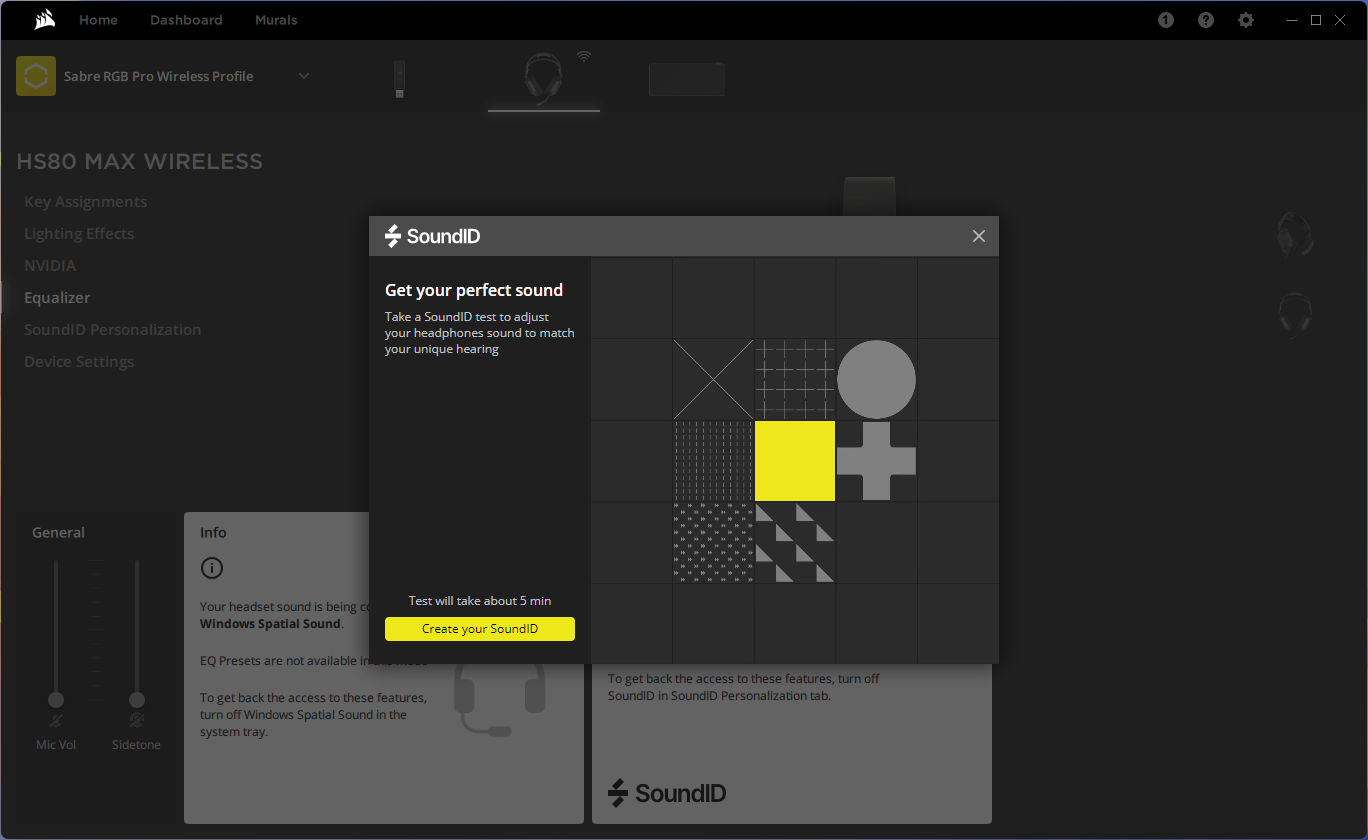Click the SoundID logo in dialog header
The width and height of the screenshot is (1368, 840).
[433, 236]
